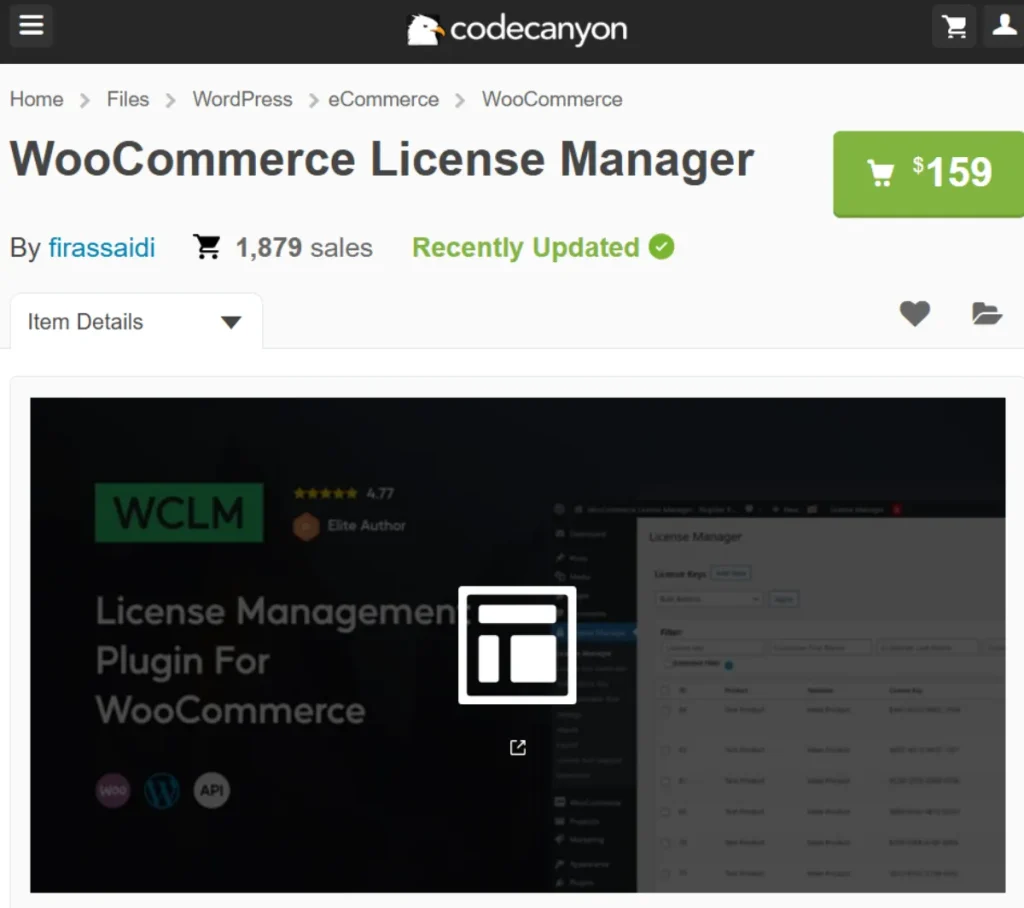
Task: Buy the item for $159
Action: (x=928, y=174)
